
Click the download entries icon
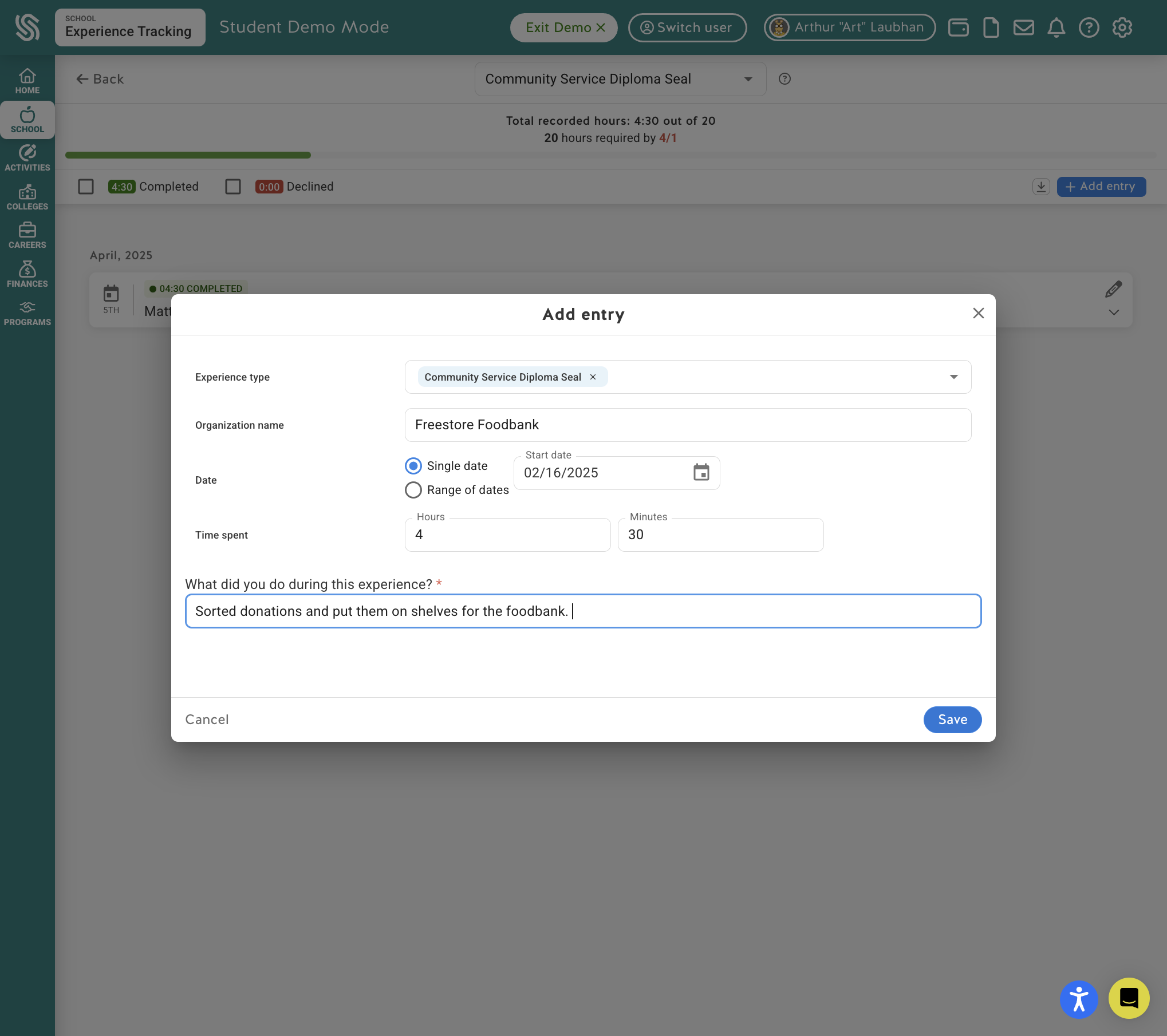point(1040,187)
